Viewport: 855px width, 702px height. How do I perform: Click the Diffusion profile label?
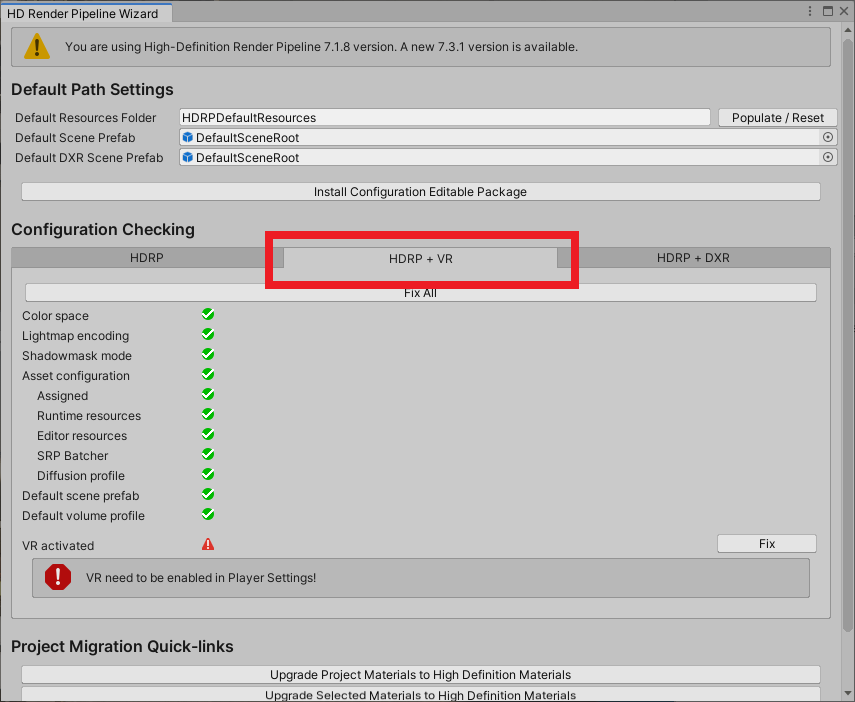click(x=81, y=476)
